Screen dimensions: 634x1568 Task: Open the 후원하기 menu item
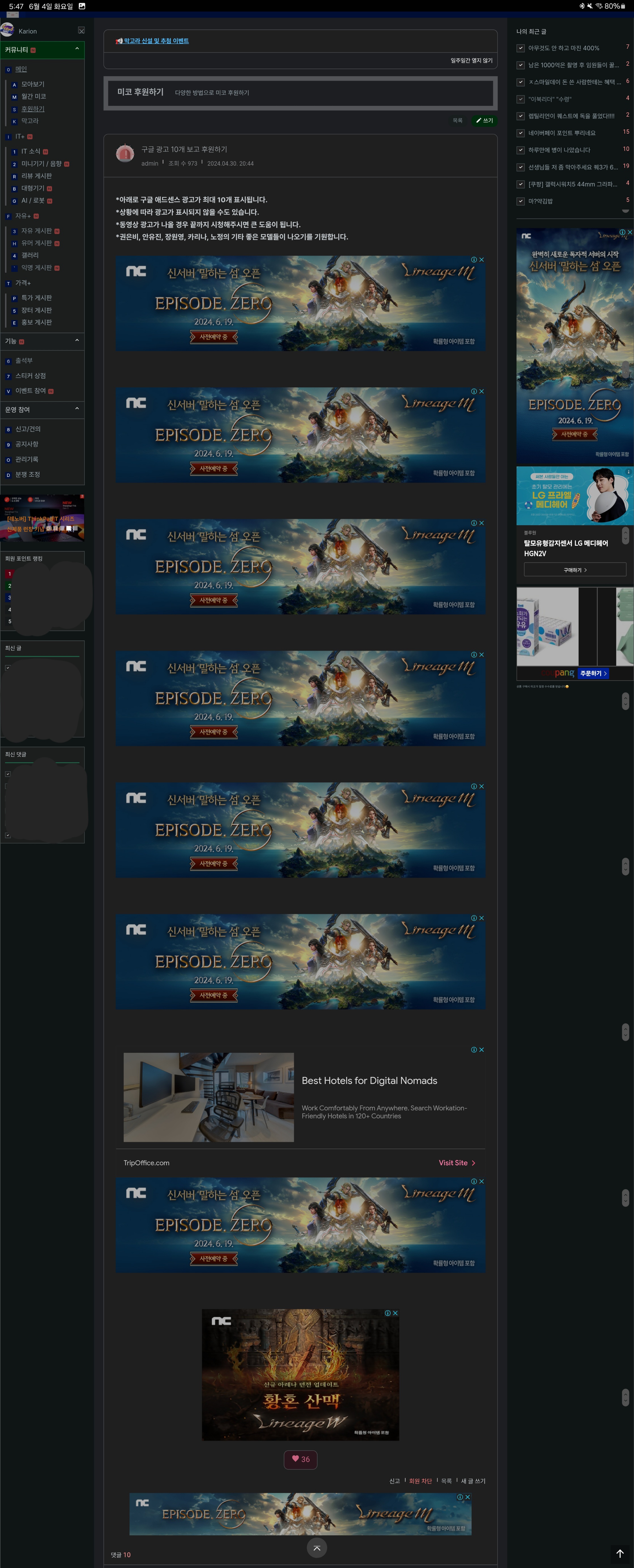pyautogui.click(x=33, y=109)
